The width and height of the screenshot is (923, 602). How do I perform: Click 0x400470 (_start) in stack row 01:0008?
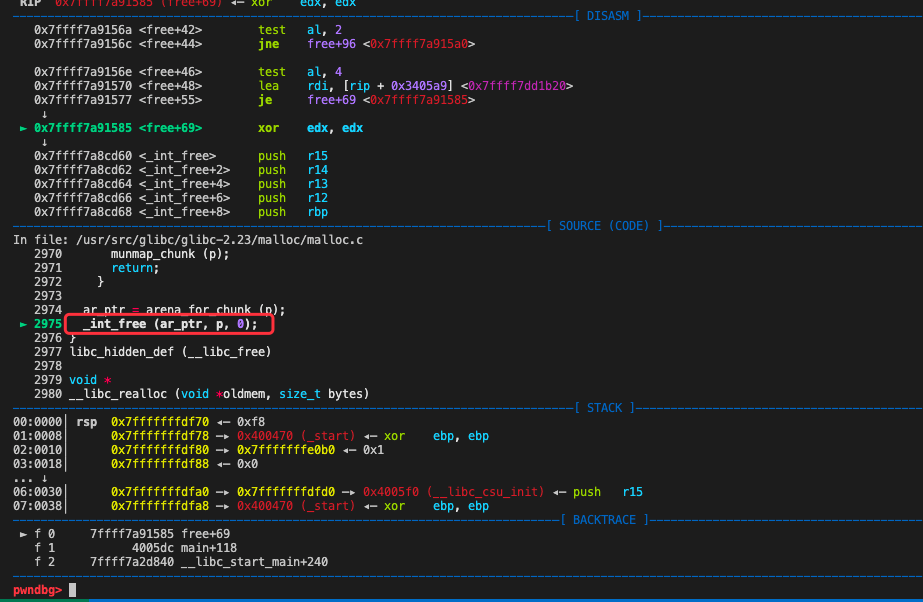(x=296, y=436)
